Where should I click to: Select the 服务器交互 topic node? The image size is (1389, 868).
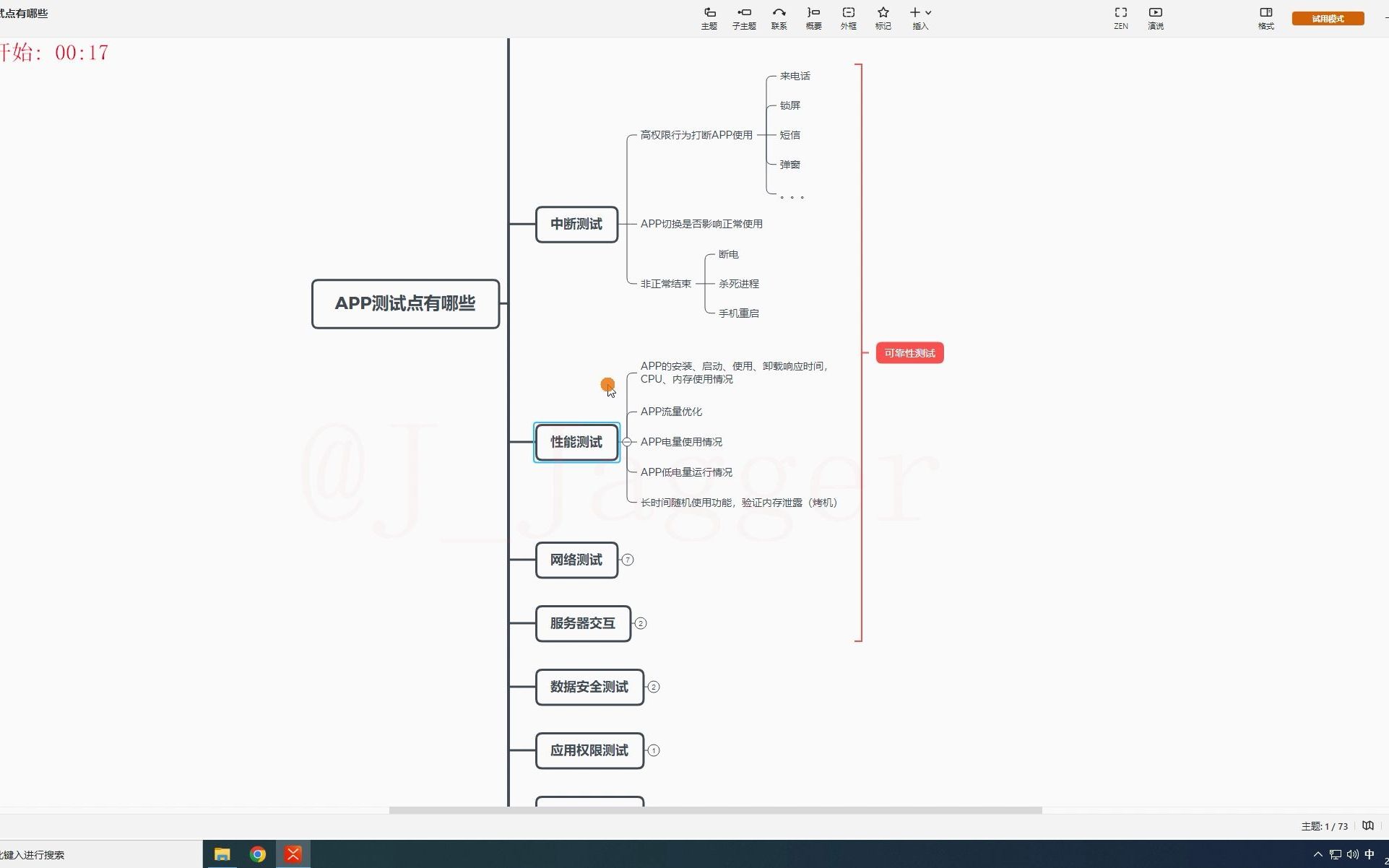(583, 623)
